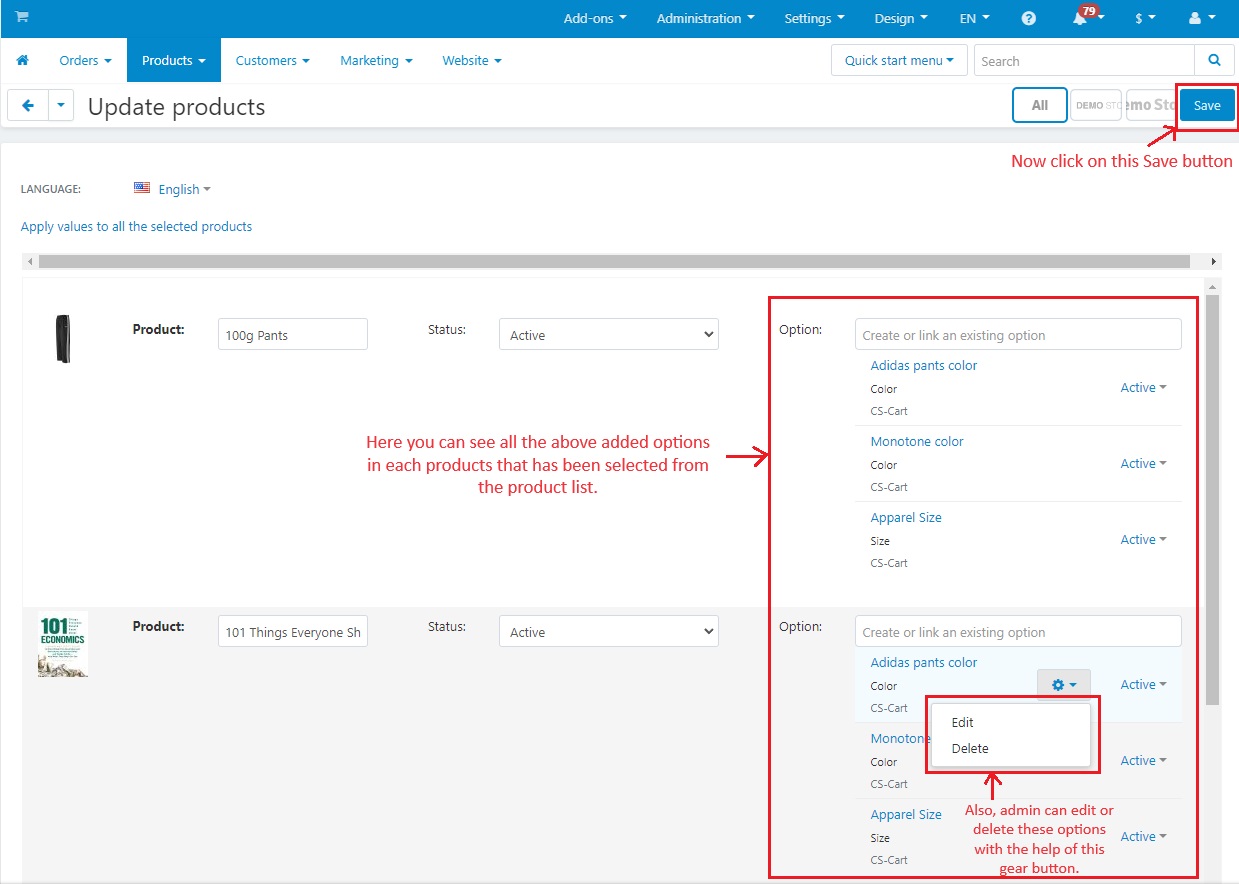Click option search field for 101 Things product
The height and width of the screenshot is (884, 1239).
pos(1018,631)
